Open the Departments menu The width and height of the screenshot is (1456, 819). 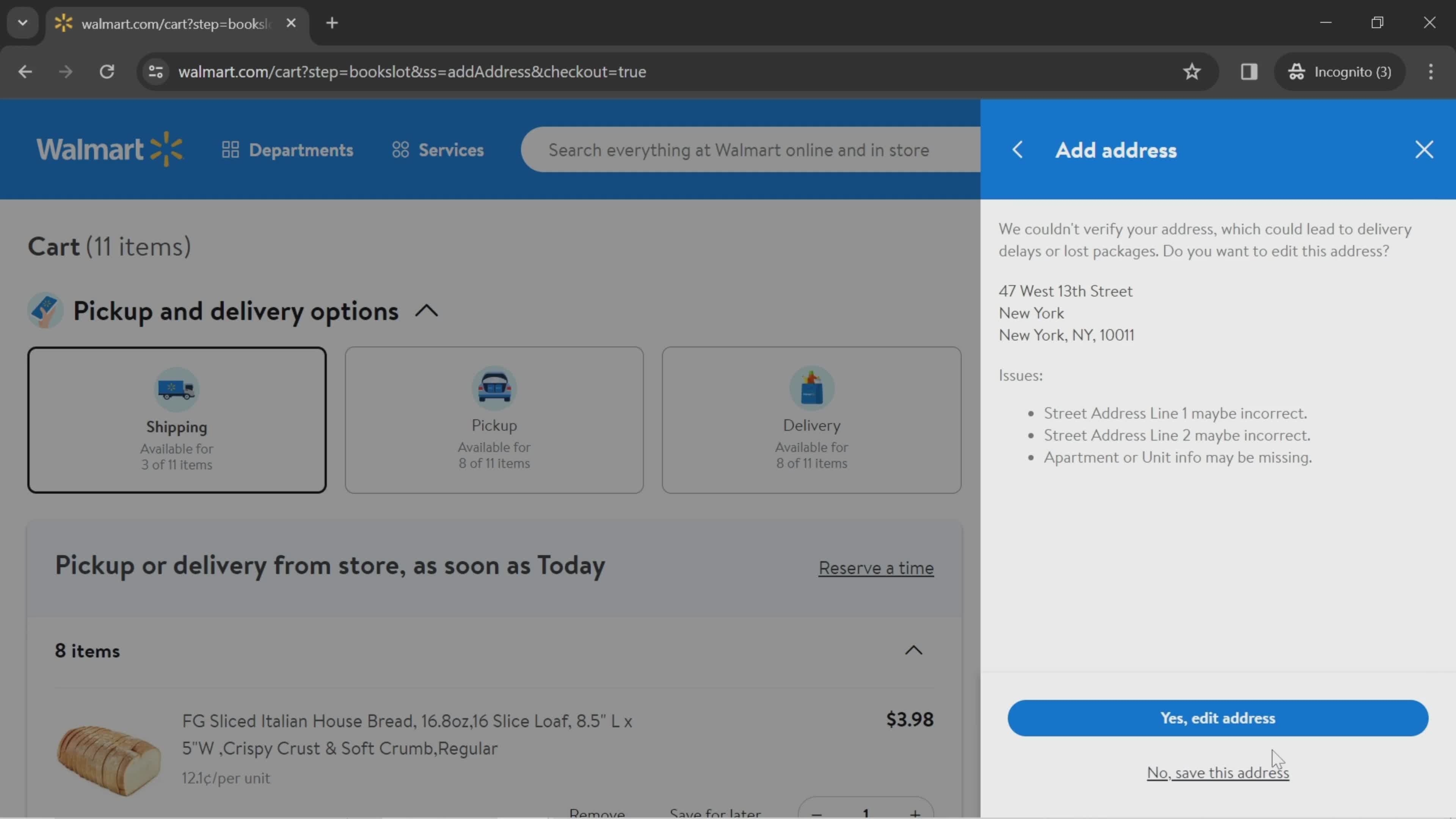pos(287,150)
